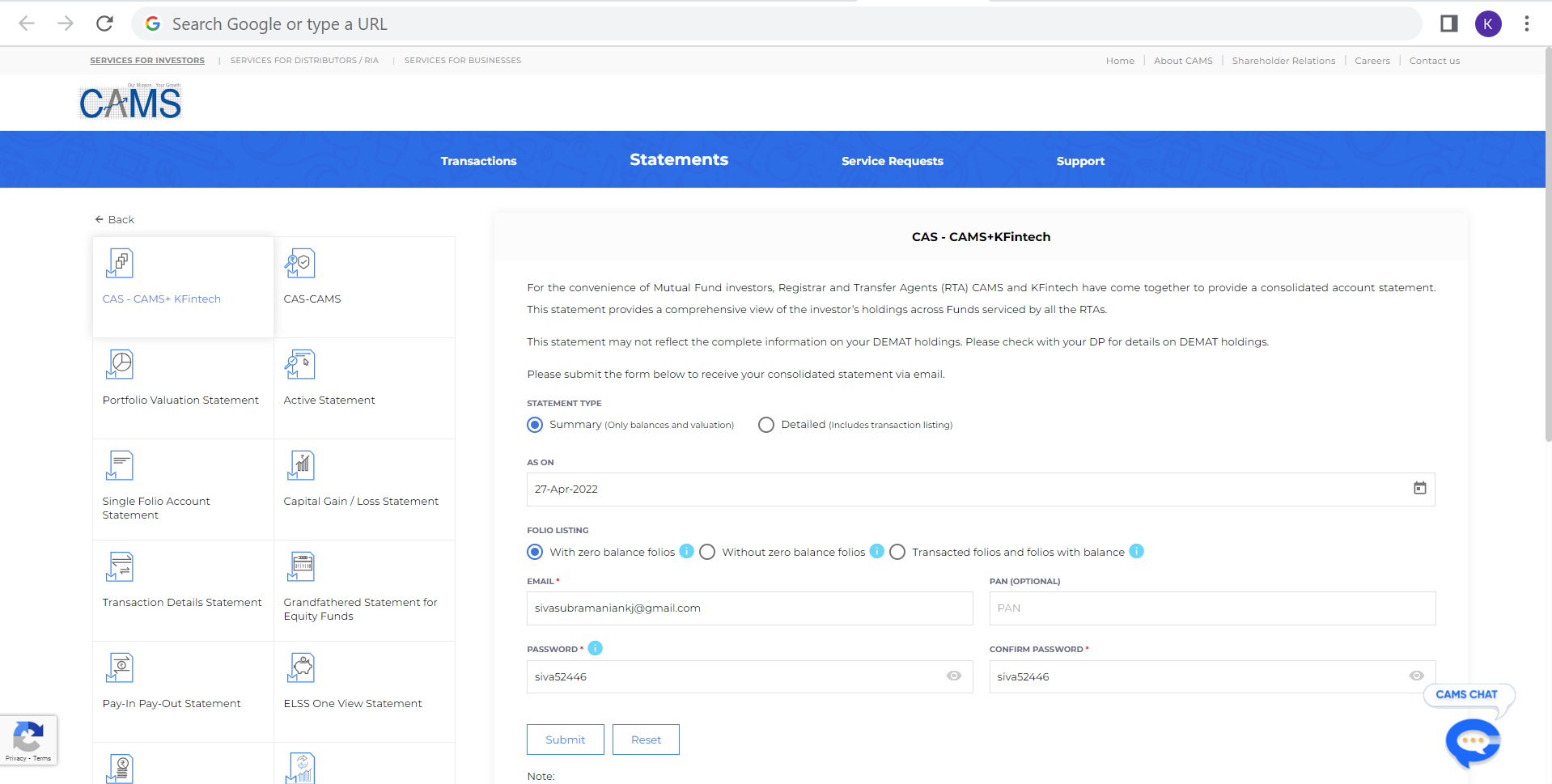Show info for Without zero balance folios
The height and width of the screenshot is (784, 1552).
(876, 551)
